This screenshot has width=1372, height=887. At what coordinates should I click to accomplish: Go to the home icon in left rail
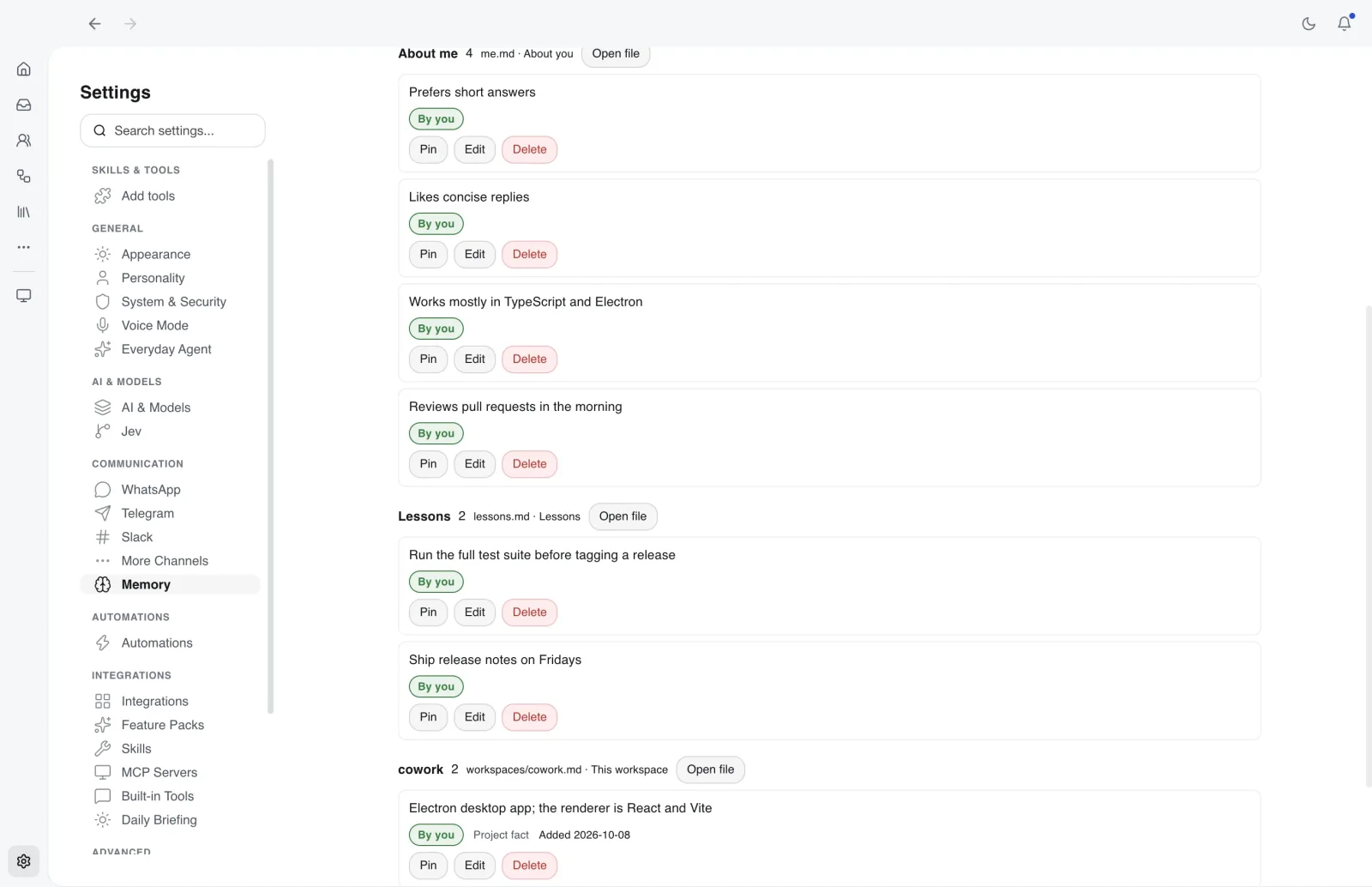tap(24, 69)
